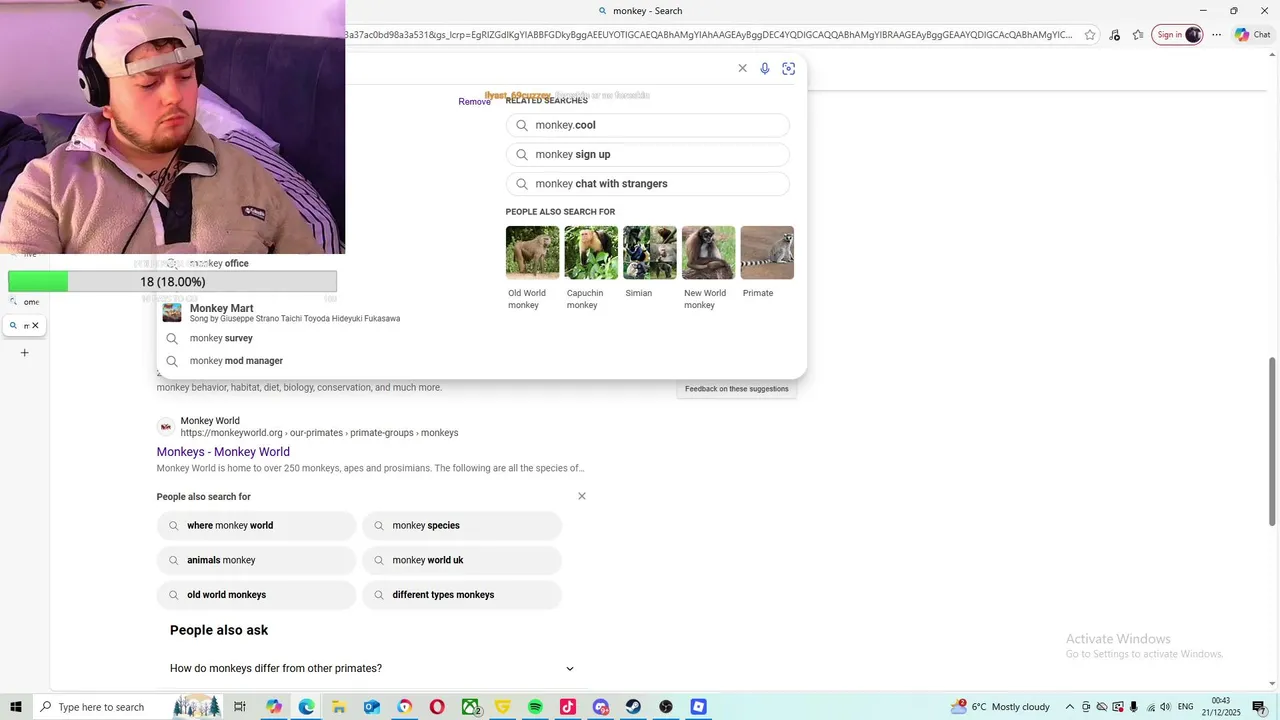Add a new vertical tab
1280x720 pixels.
pyautogui.click(x=25, y=352)
